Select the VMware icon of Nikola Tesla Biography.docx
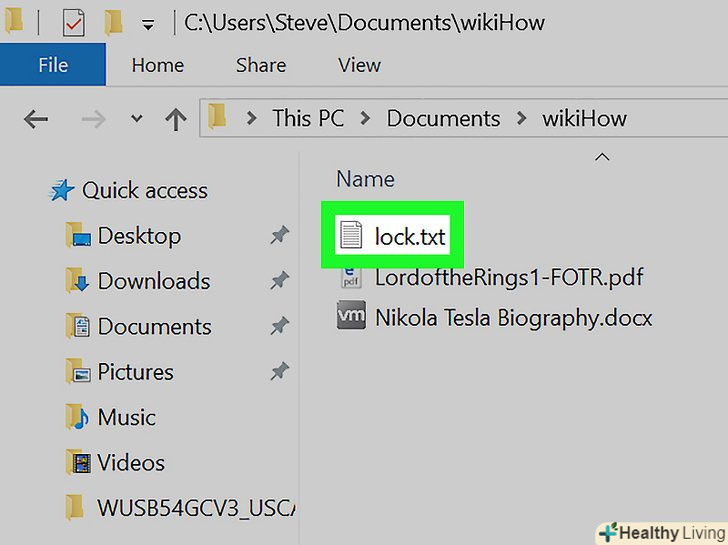 351,315
